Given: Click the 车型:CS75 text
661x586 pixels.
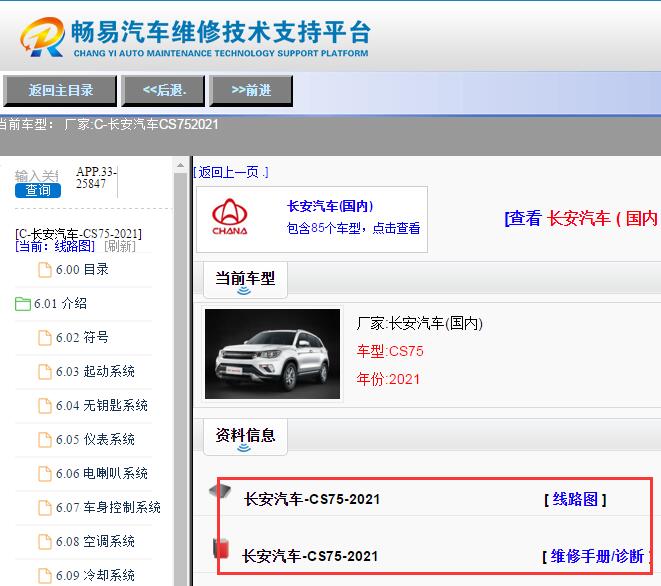Looking at the screenshot, I should point(390,351).
